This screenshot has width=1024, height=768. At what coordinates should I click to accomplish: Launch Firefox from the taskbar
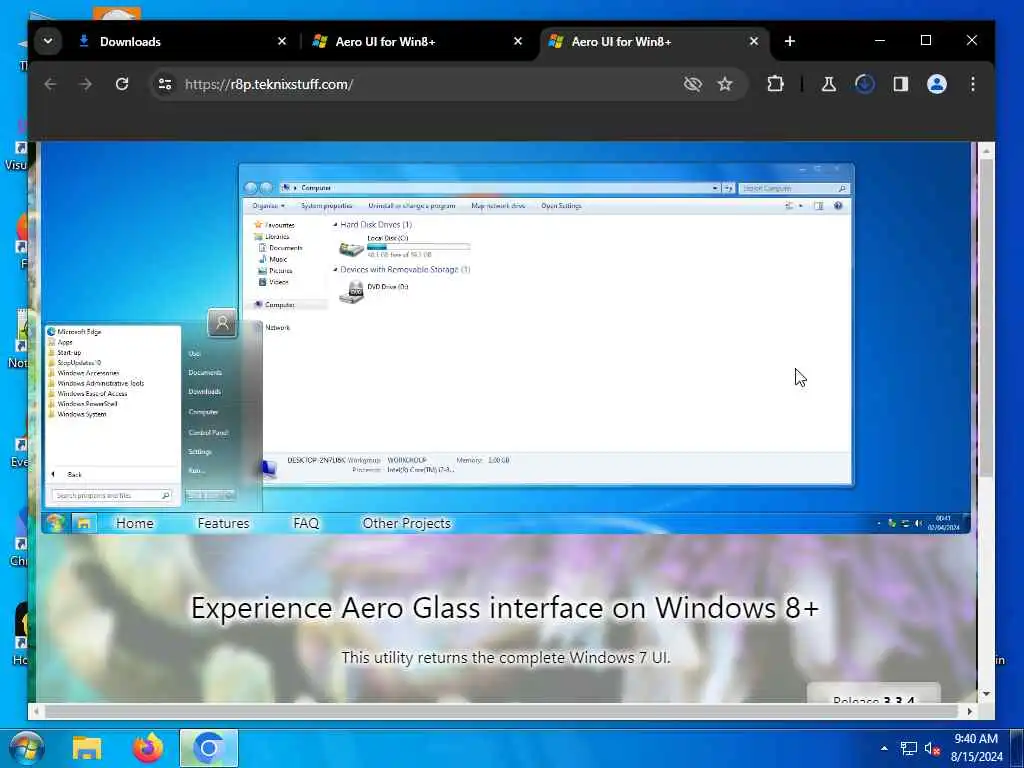[x=148, y=748]
